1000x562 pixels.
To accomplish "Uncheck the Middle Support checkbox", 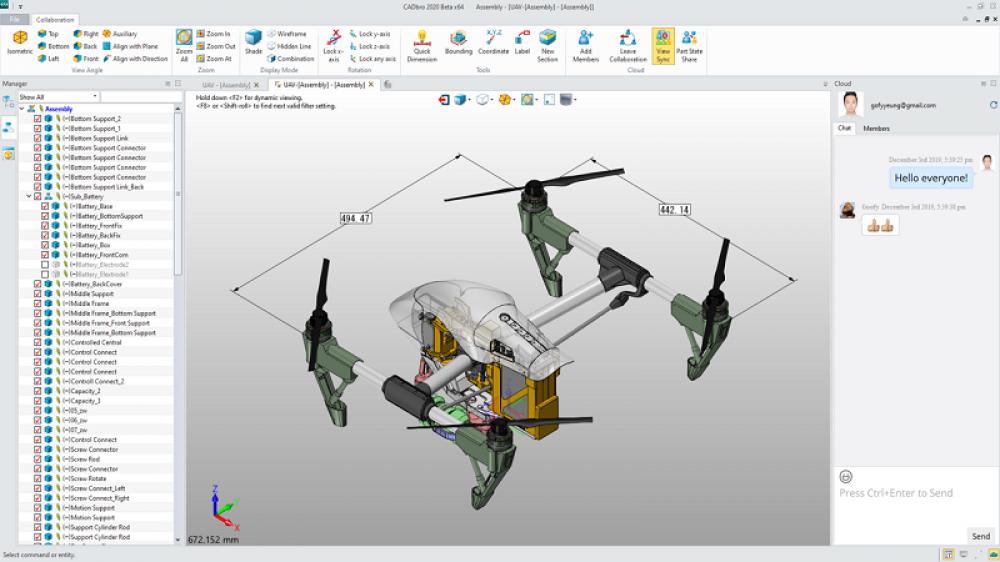I will coord(38,294).
